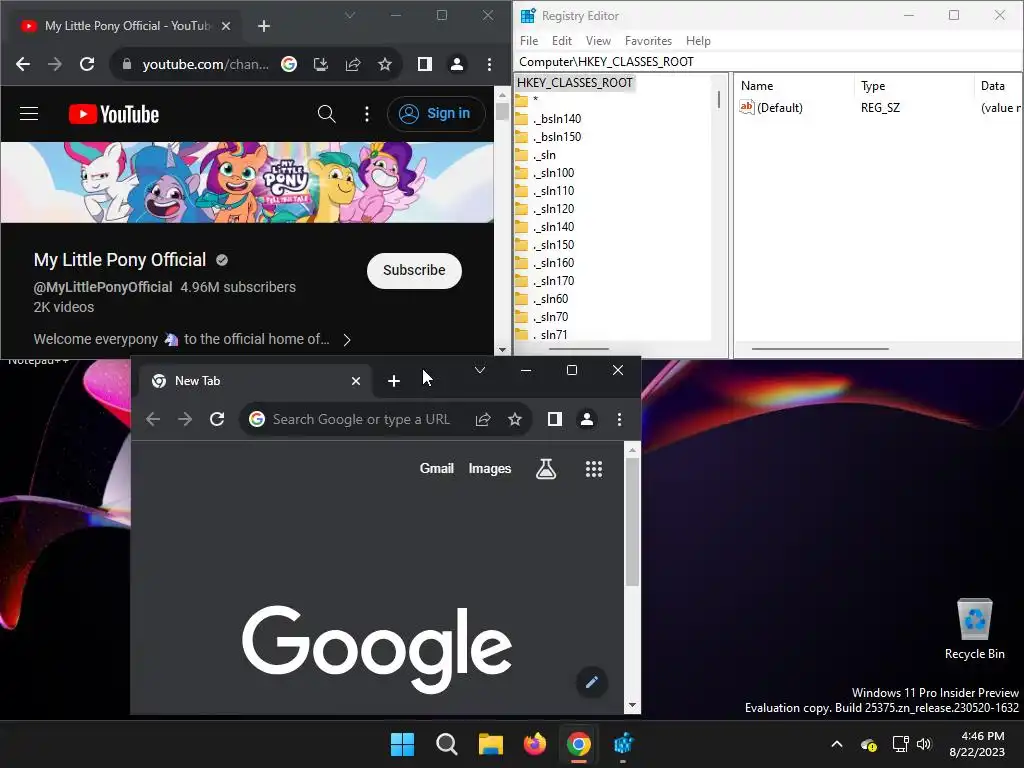Open Favorites menu in Registry Editor
This screenshot has width=1024, height=768.
648,40
